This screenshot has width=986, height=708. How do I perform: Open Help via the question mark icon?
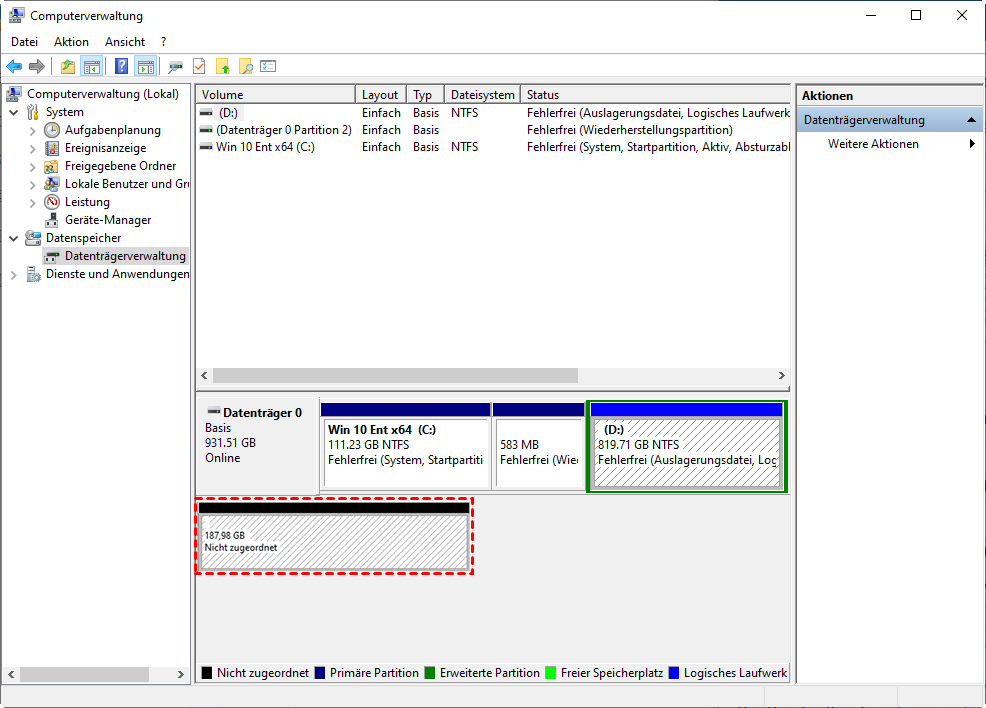click(x=121, y=67)
